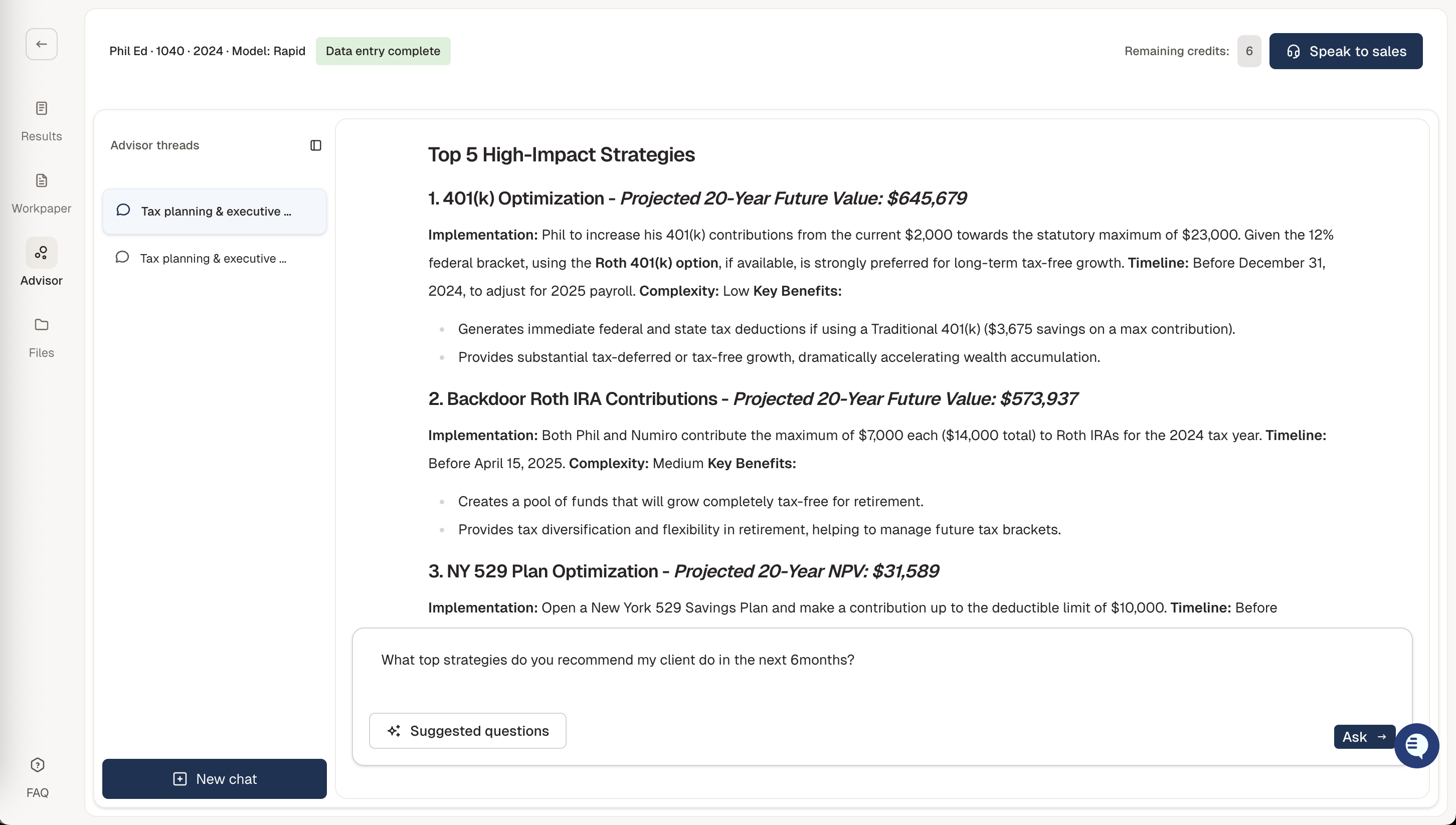Open the second Tax planning thread

pyautogui.click(x=214, y=259)
